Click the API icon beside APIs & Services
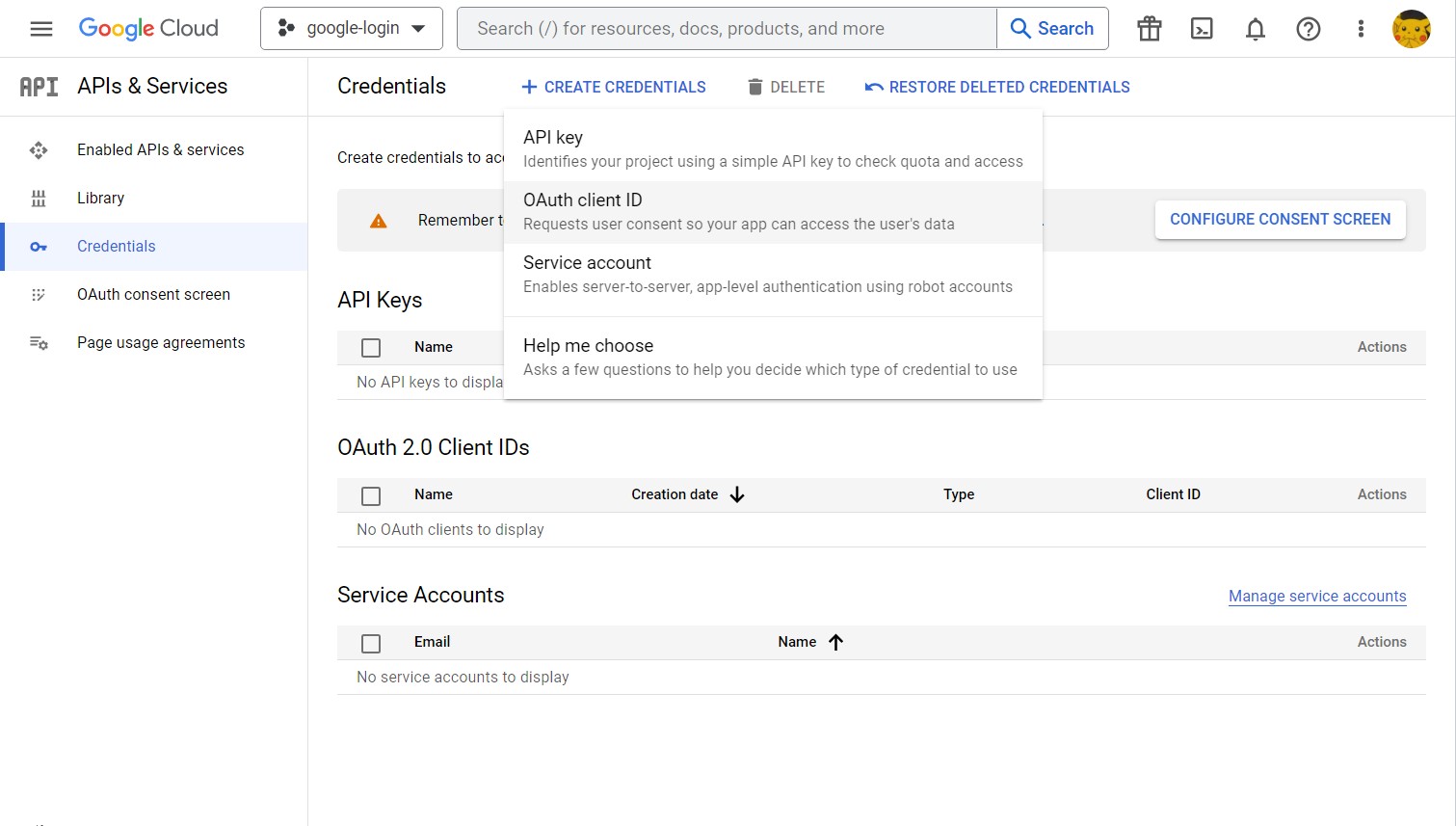Image resolution: width=1456 pixels, height=826 pixels. 40,87
